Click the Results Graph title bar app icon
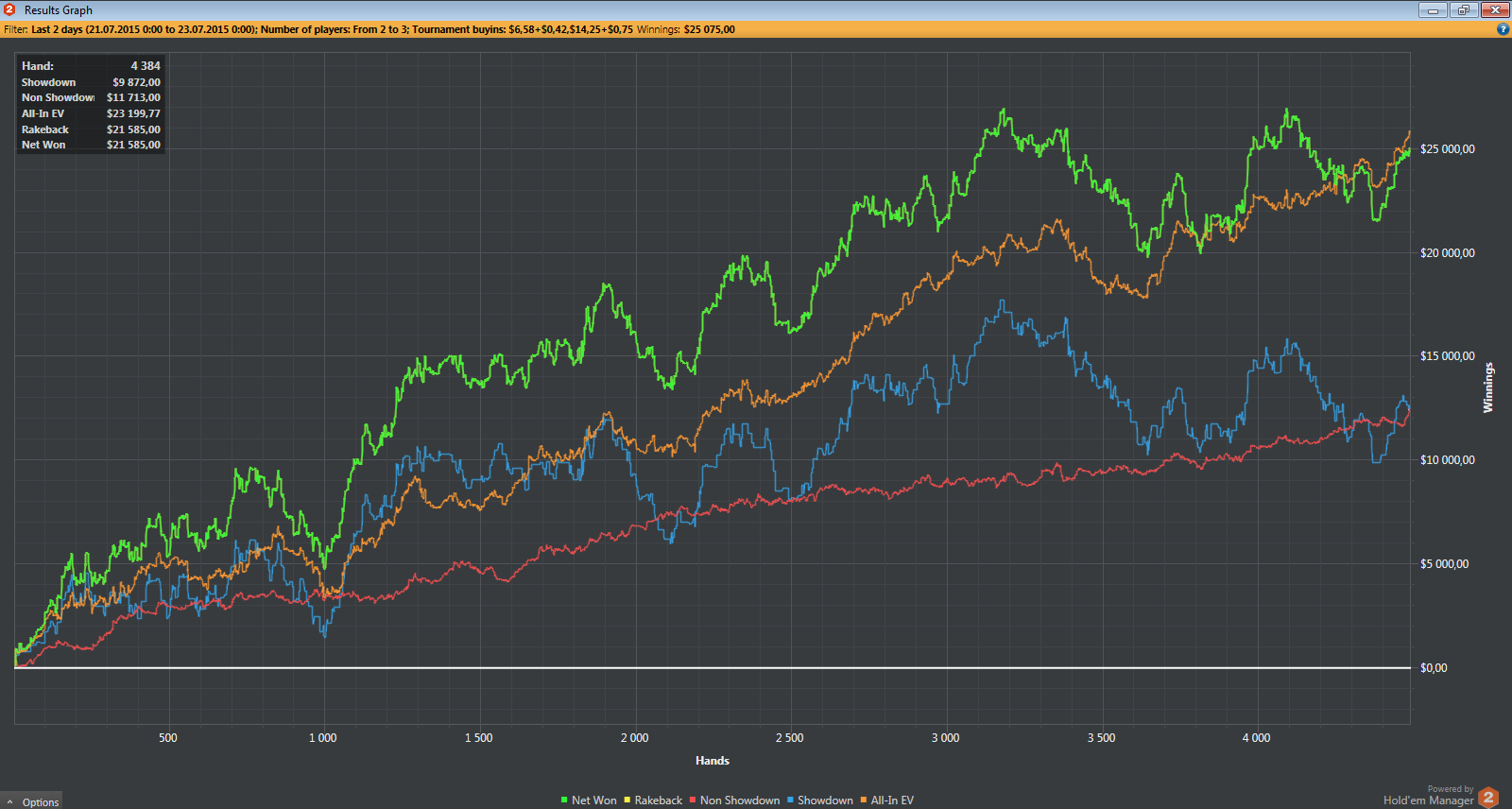The image size is (1512, 809). tap(9, 9)
